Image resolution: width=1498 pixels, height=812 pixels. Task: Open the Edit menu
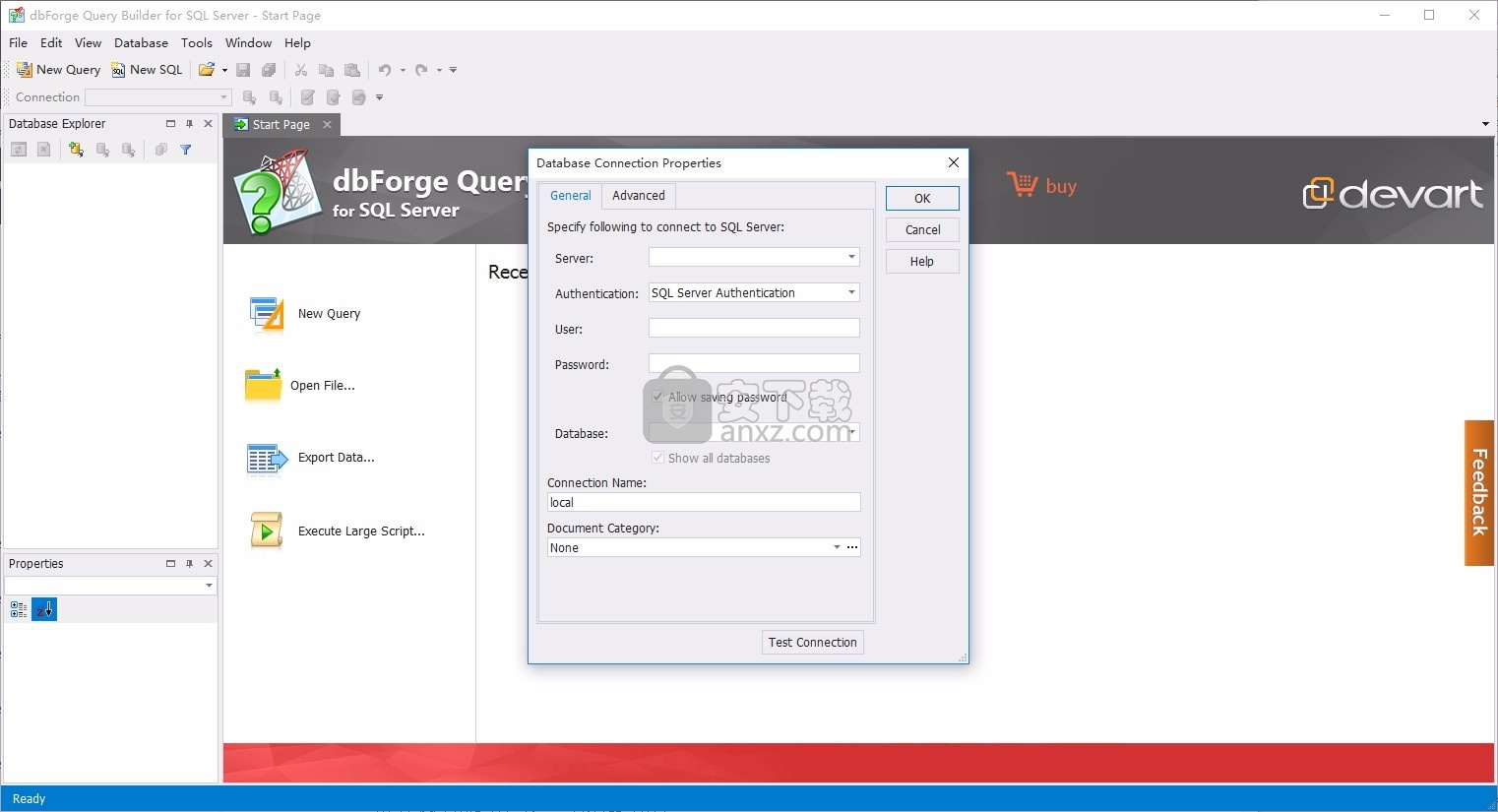pyautogui.click(x=51, y=43)
